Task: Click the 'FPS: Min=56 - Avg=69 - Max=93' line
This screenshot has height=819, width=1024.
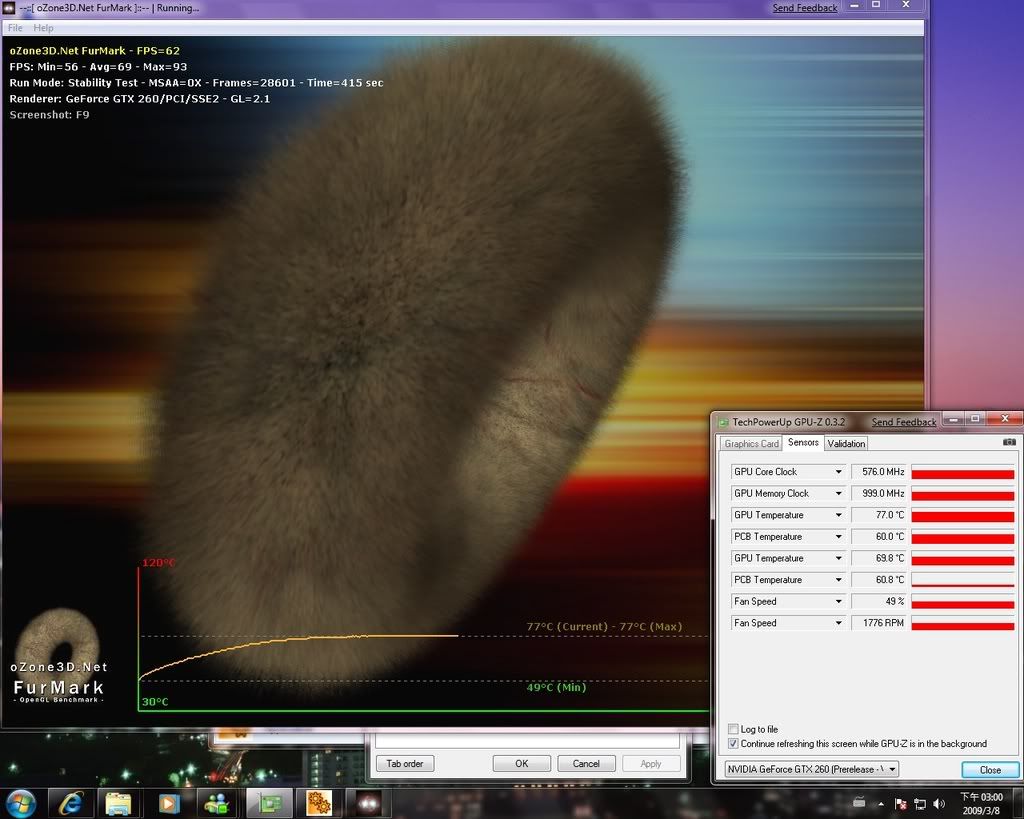Action: tap(98, 67)
